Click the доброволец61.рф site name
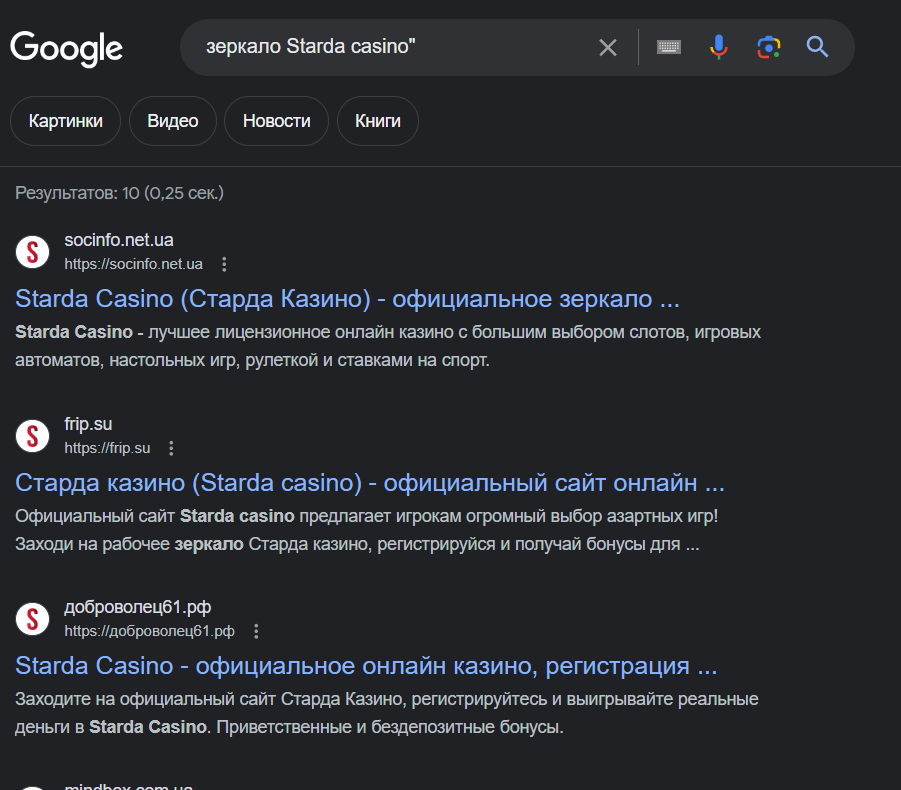The height and width of the screenshot is (790, 901). click(137, 607)
